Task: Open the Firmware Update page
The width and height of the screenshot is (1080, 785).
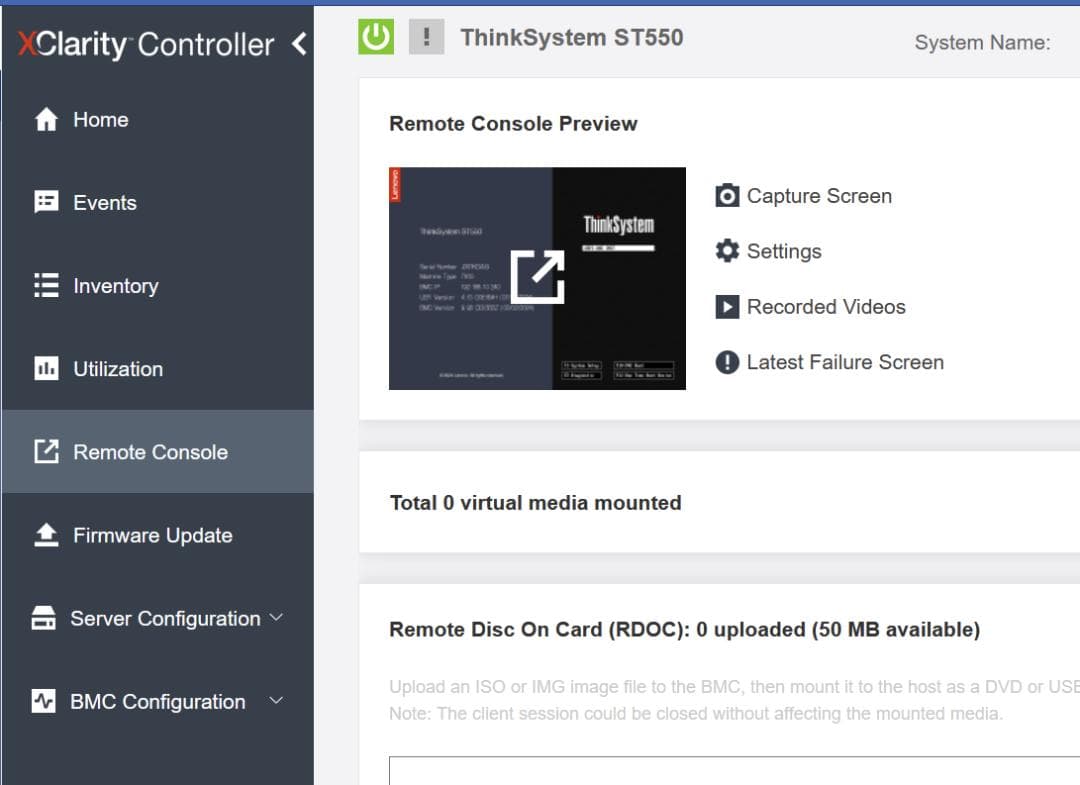Action: pyautogui.click(x=152, y=535)
